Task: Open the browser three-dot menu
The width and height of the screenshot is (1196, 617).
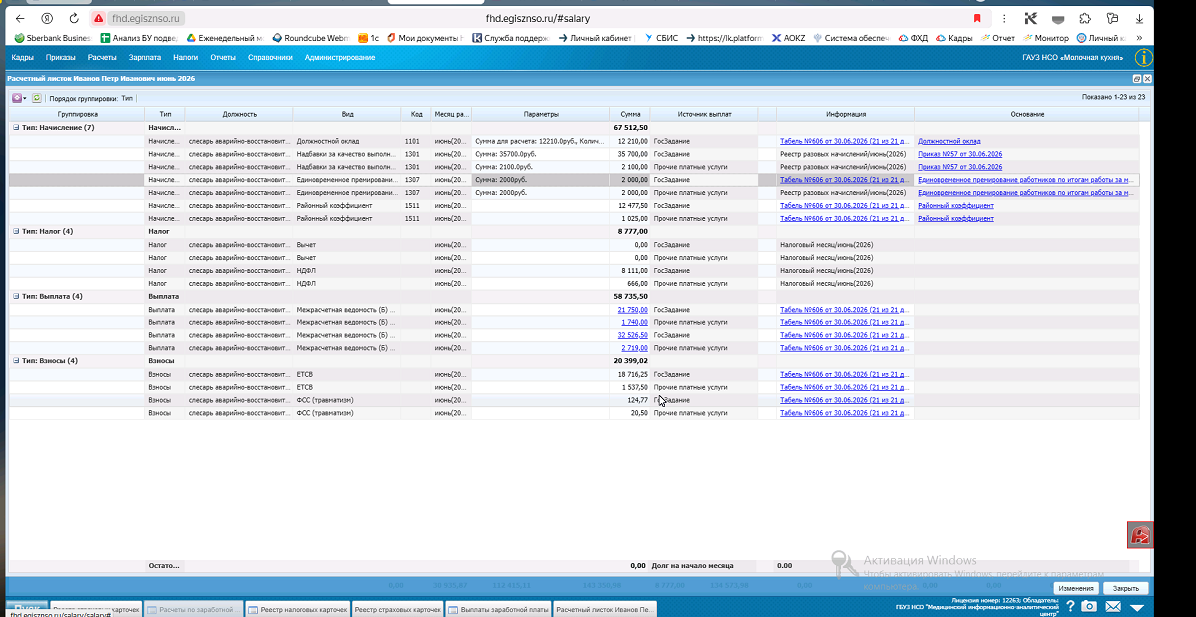Action: click(x=1003, y=18)
